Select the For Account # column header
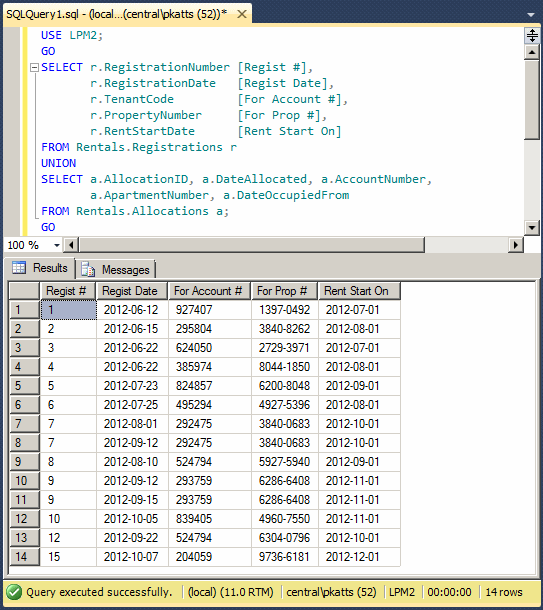Viewport: 543px width, 610px height. pos(209,291)
